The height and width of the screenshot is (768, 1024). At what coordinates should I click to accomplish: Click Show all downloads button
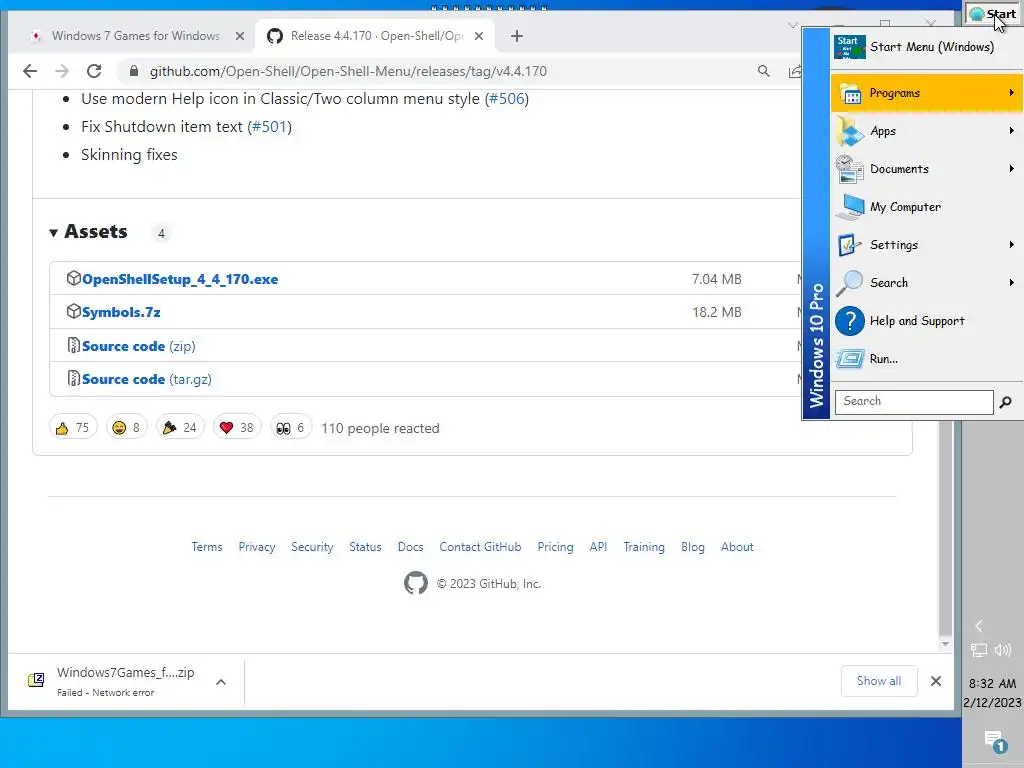[879, 680]
